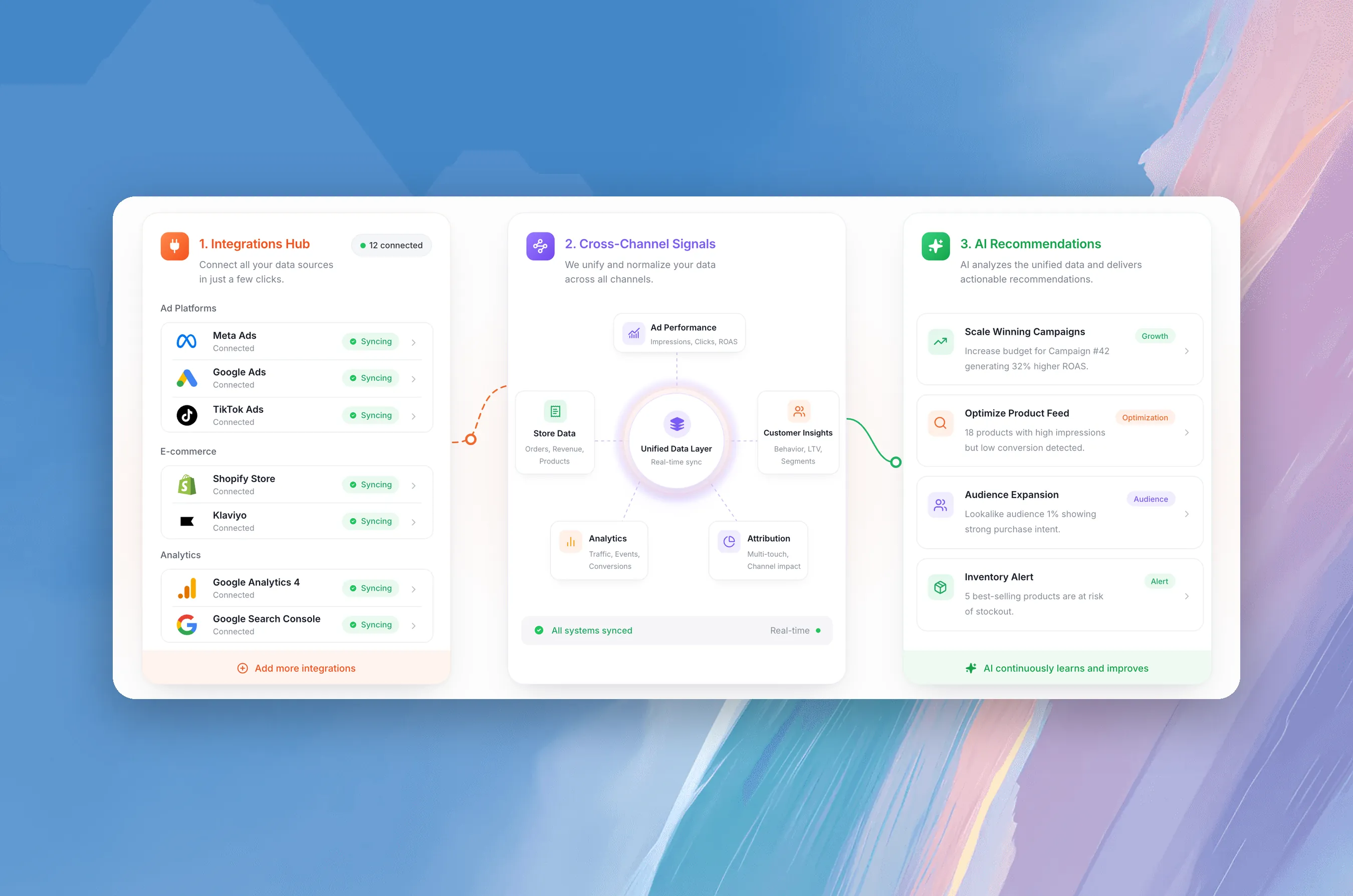Click Add more integrations
The image size is (1353, 896).
pyautogui.click(x=296, y=668)
